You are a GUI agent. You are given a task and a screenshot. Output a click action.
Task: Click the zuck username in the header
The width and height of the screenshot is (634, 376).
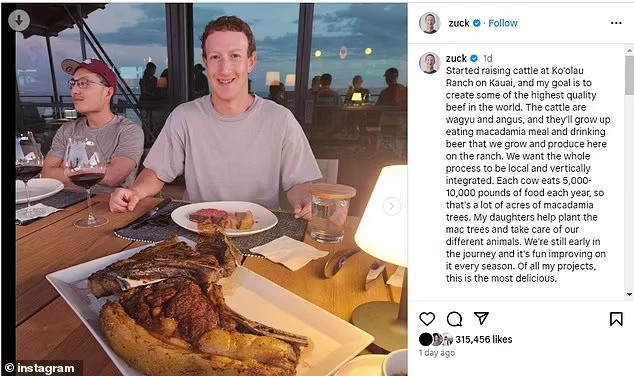click(459, 23)
